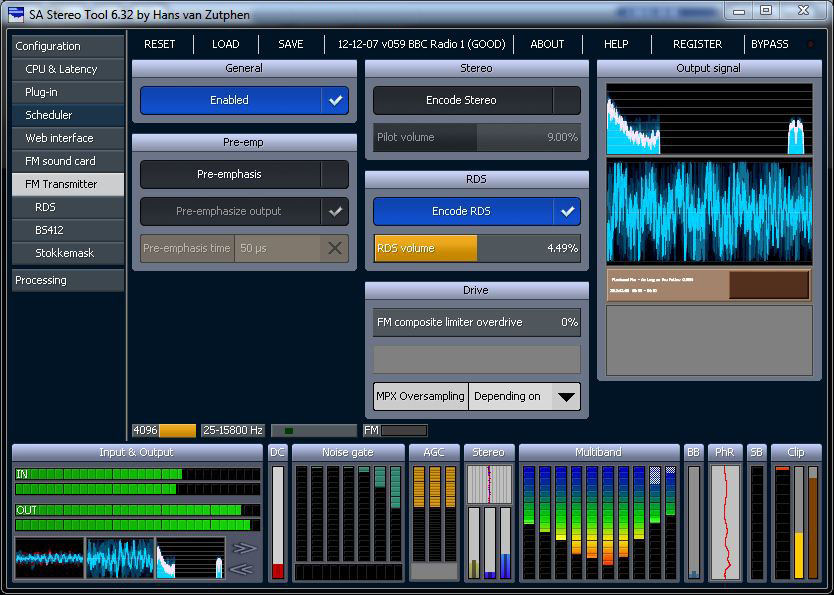The image size is (834, 595).
Task: Click the 4096 status indicator
Action: click(x=164, y=430)
